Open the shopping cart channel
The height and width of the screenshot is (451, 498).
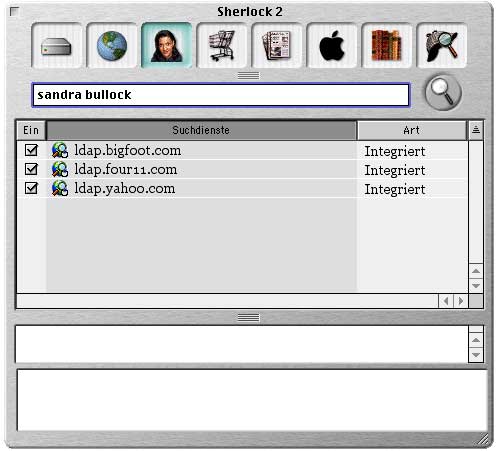[222, 46]
